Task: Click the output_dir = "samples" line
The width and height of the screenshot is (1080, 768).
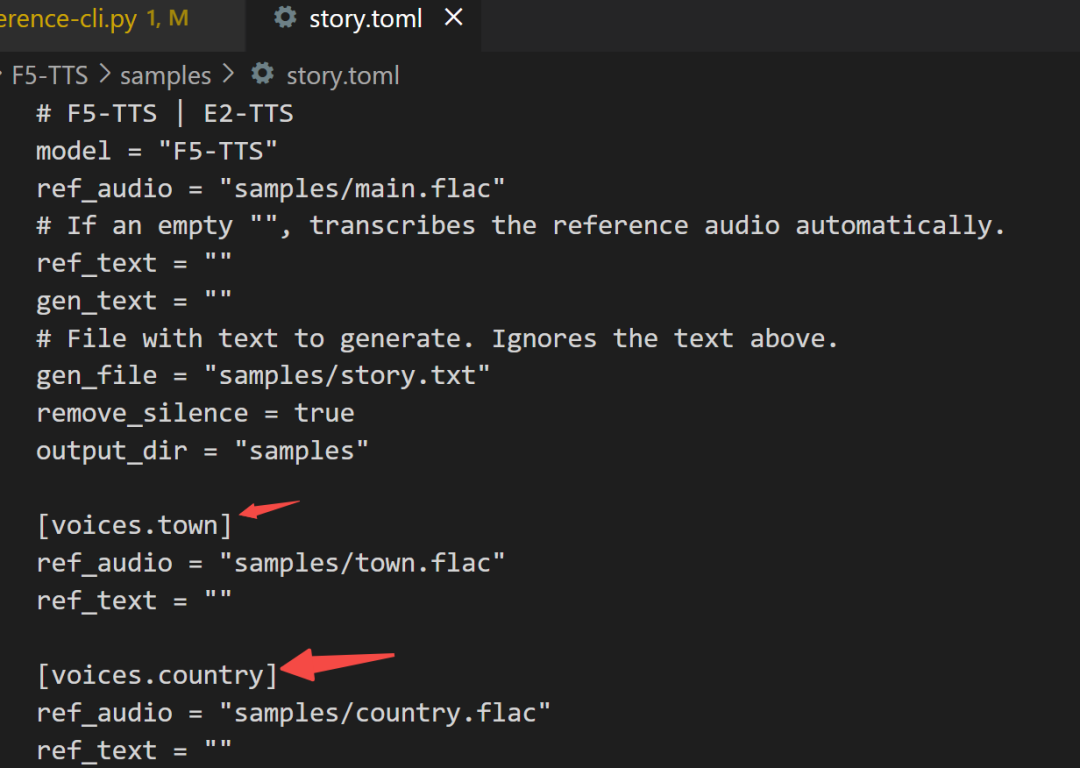Action: 202,450
